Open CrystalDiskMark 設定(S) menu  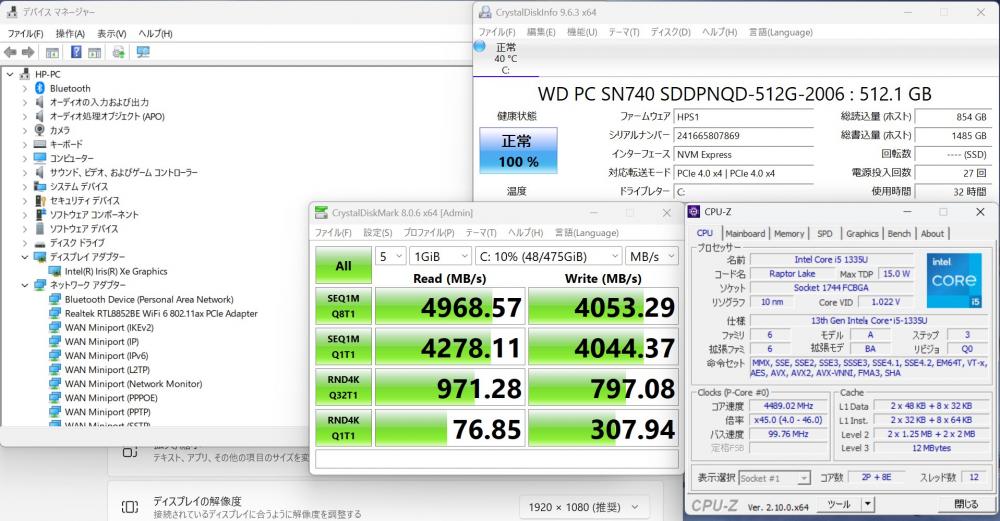pos(378,233)
